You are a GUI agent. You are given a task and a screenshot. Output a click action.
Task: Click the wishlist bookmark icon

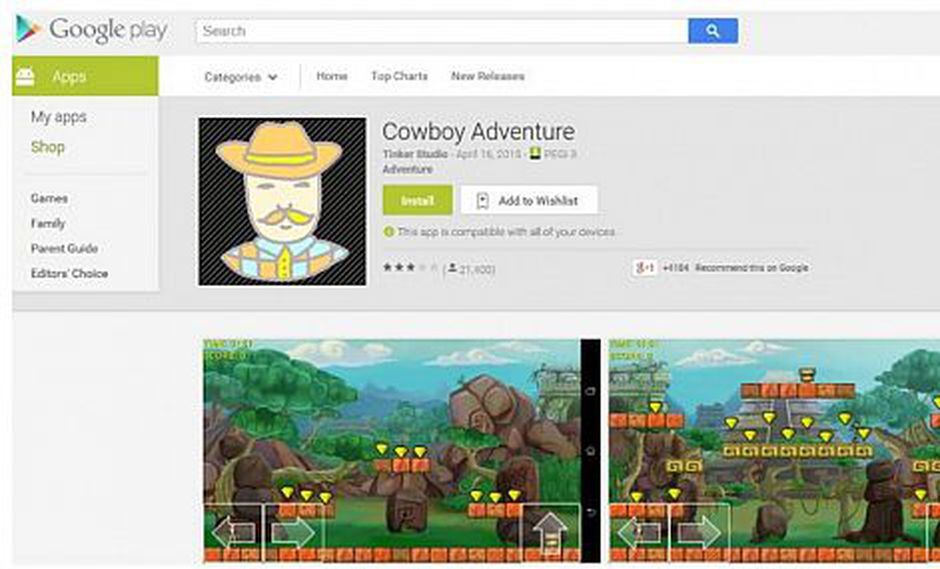coord(483,201)
